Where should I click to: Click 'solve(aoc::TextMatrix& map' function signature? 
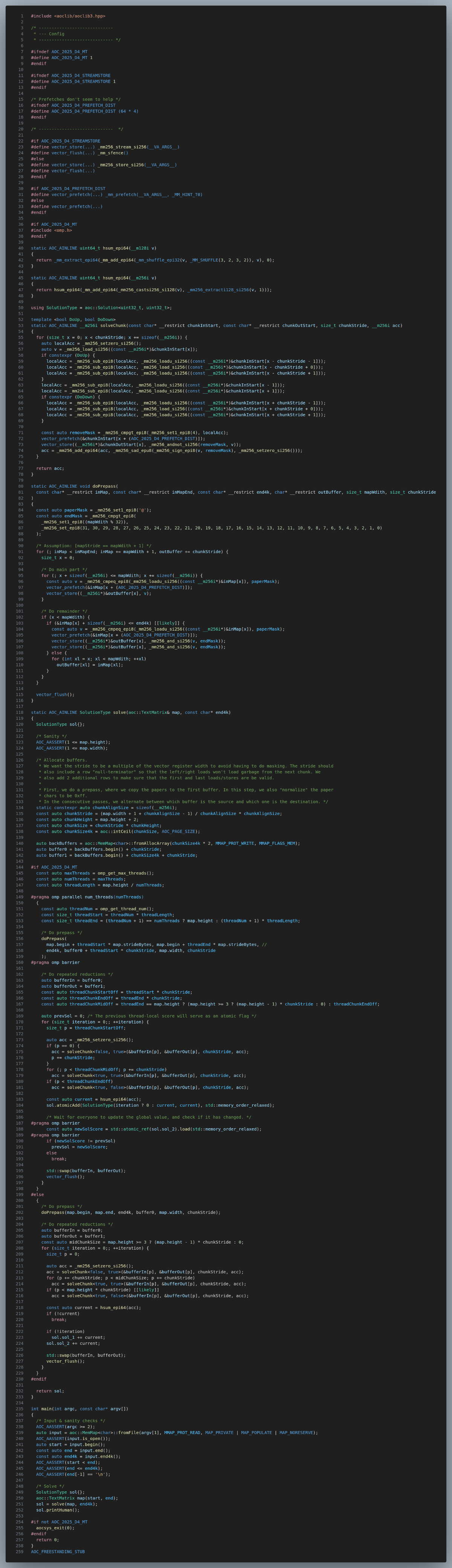coord(147,712)
